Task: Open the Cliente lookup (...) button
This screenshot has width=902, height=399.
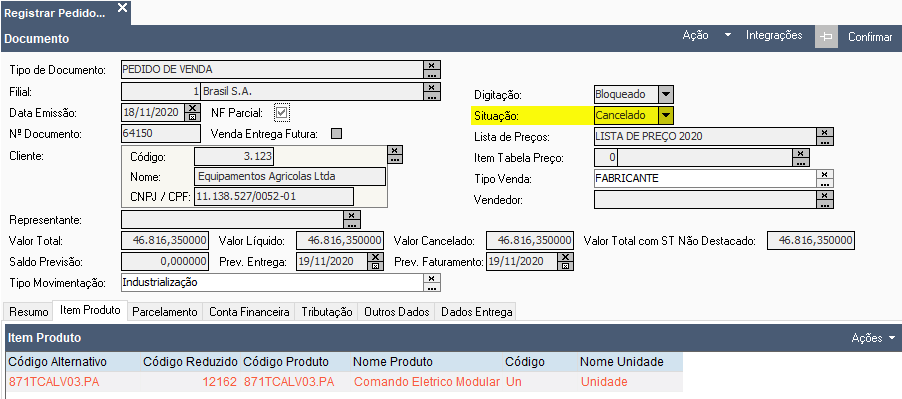Action: point(395,159)
